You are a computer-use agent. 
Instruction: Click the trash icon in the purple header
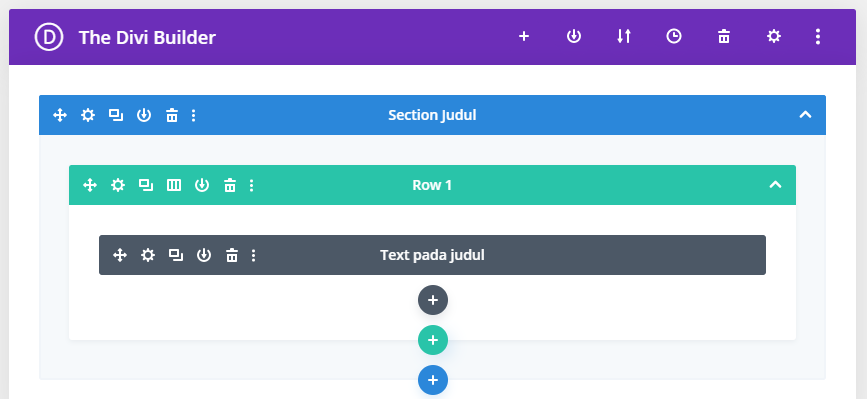coord(724,36)
